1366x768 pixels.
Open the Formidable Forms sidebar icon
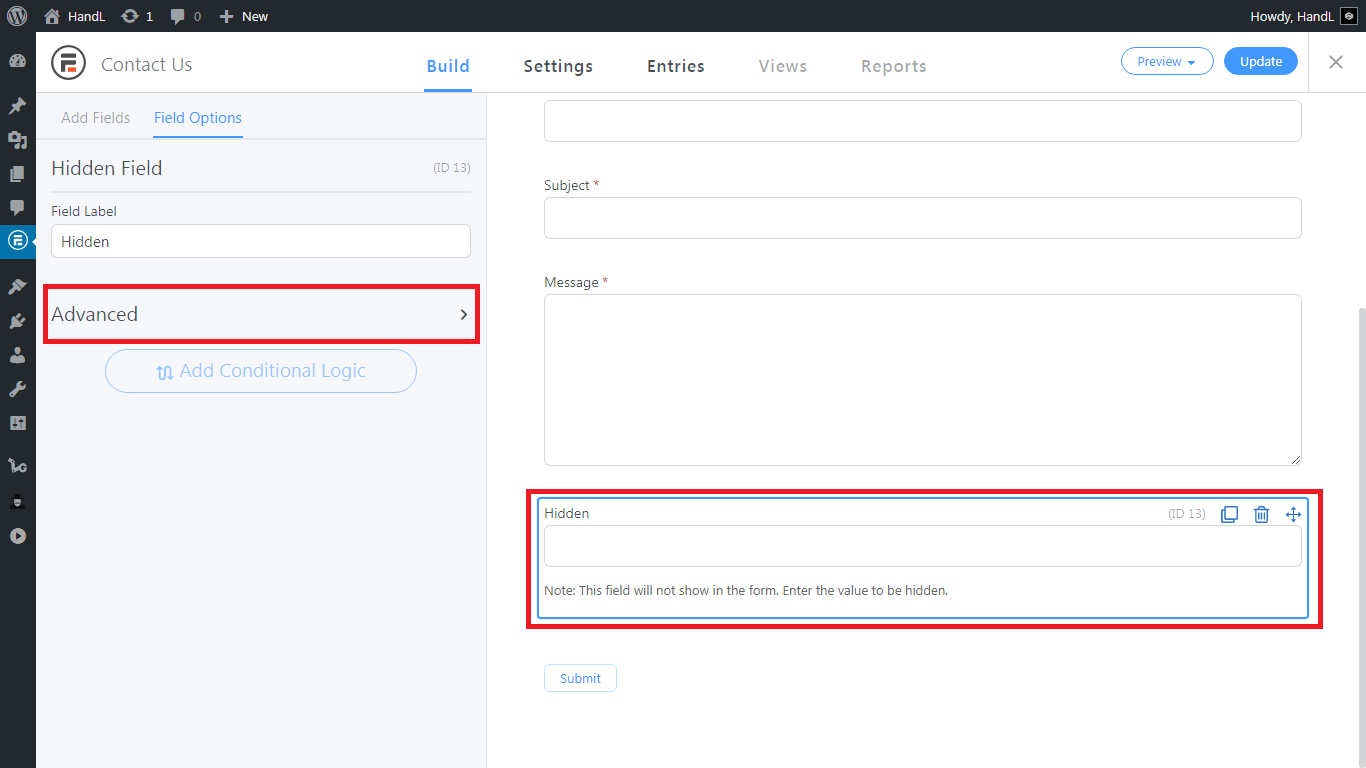pyautogui.click(x=17, y=240)
